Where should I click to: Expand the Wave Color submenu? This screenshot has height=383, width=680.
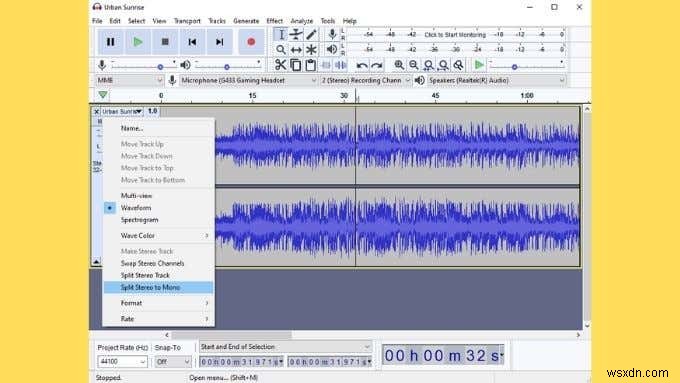tap(158, 236)
